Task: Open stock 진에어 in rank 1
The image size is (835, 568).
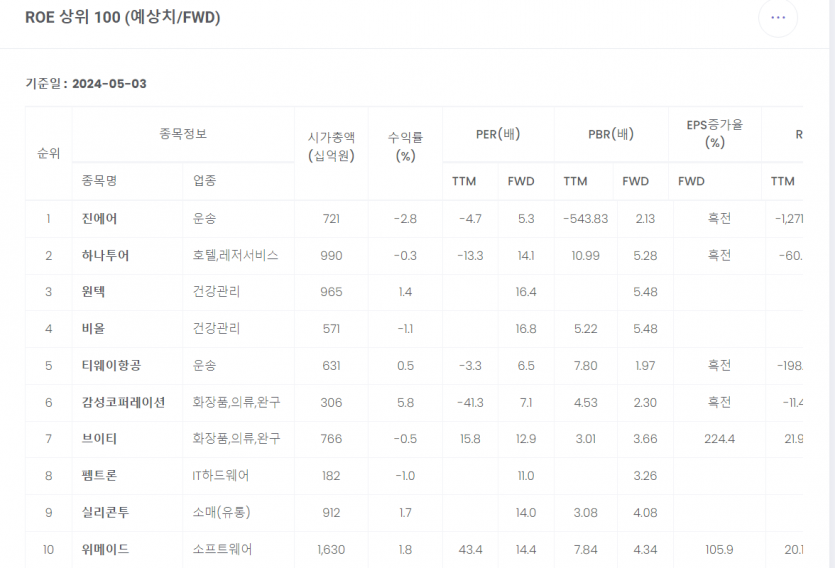Action: coord(100,219)
